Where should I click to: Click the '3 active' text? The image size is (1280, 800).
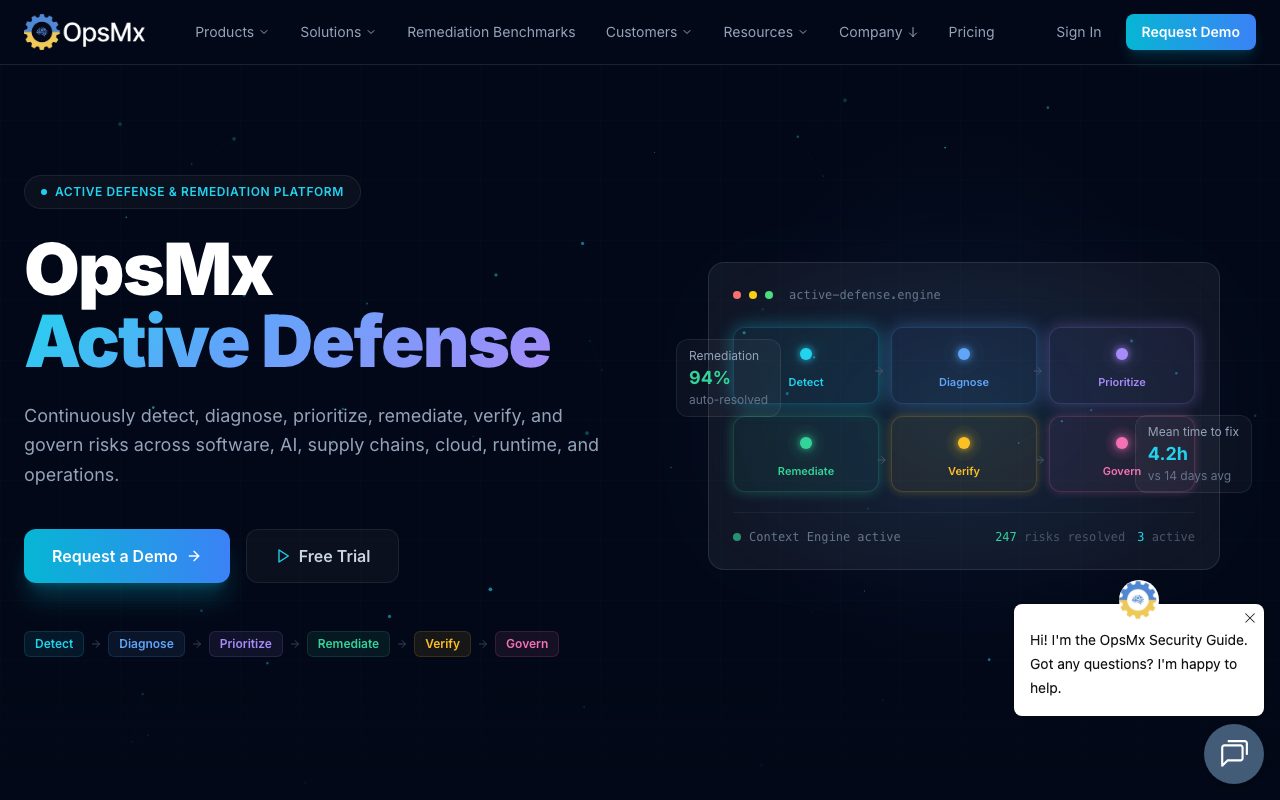tap(1166, 537)
